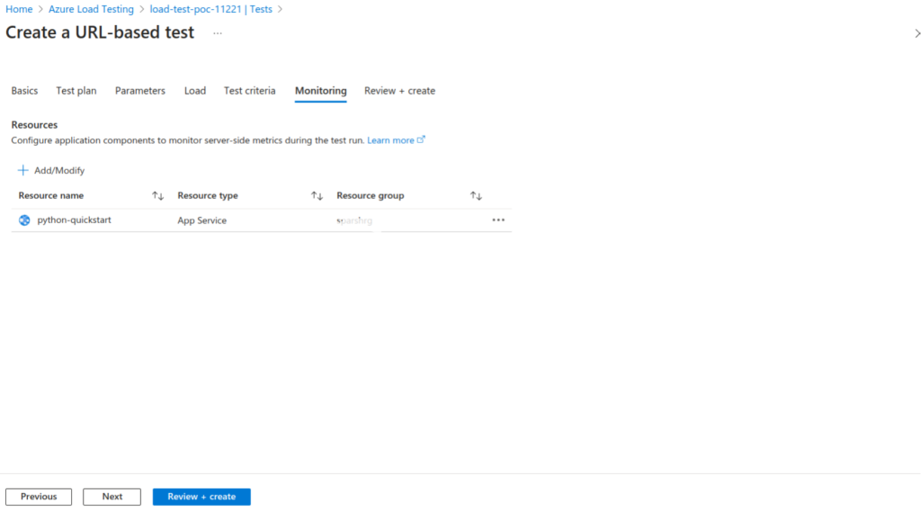The image size is (921, 511).
Task: Click the plus icon beside Add/Modify
Action: [23, 170]
